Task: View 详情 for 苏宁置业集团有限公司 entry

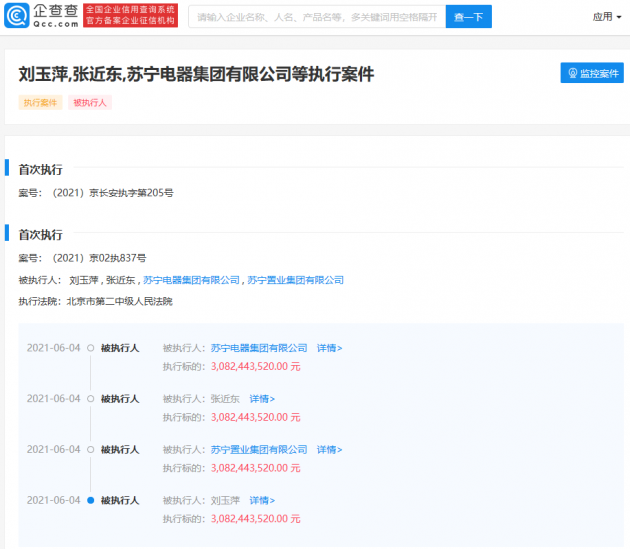Action: click(329, 449)
